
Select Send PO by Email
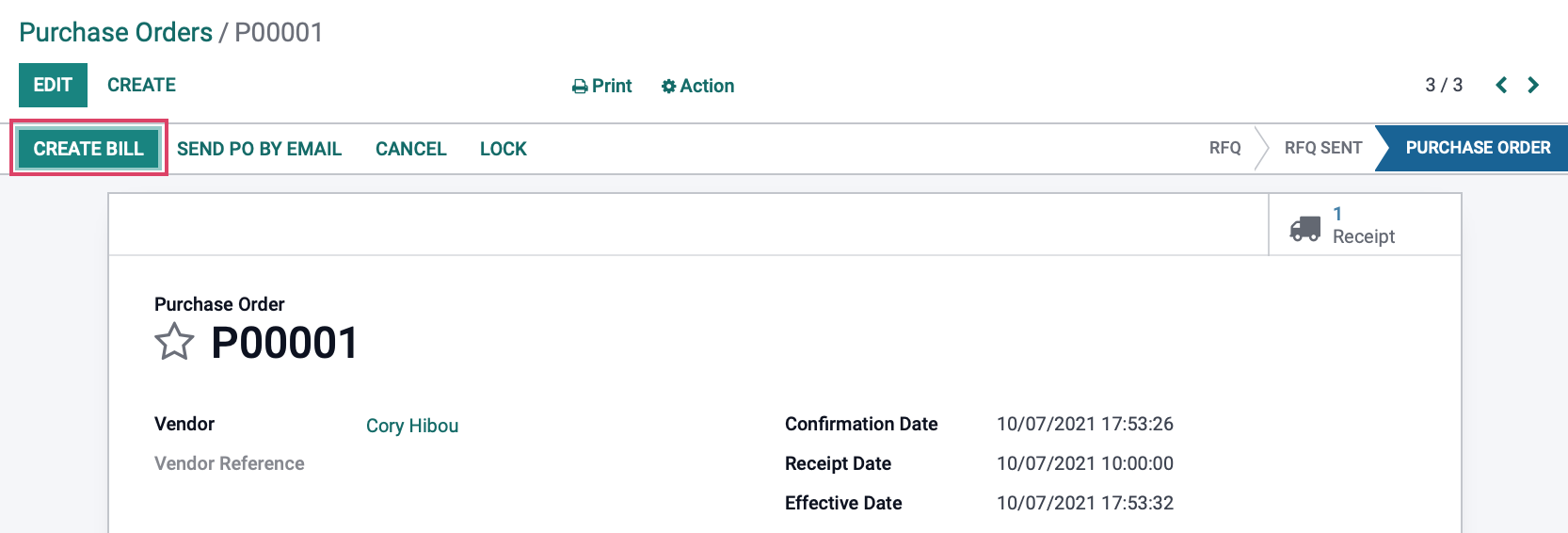tap(259, 149)
